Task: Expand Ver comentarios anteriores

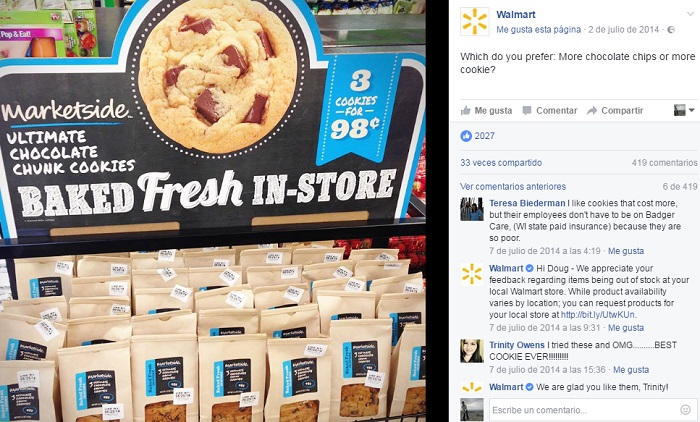Action: pyautogui.click(x=513, y=187)
